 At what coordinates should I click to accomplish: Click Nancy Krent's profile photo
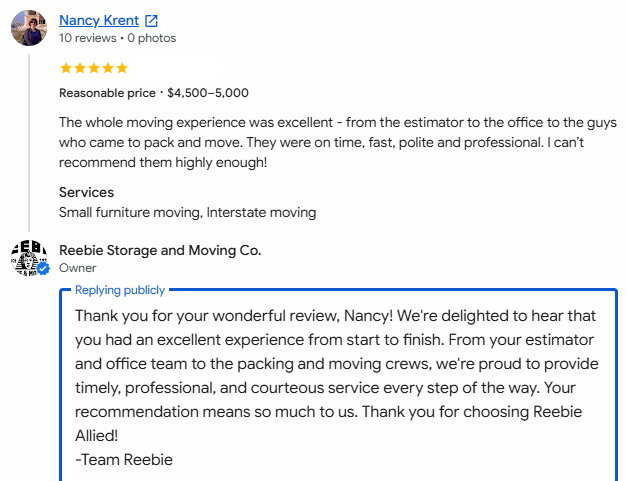(29, 28)
